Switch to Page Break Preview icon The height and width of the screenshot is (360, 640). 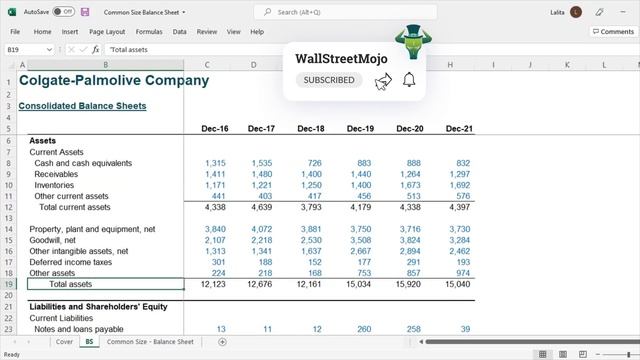point(583,354)
